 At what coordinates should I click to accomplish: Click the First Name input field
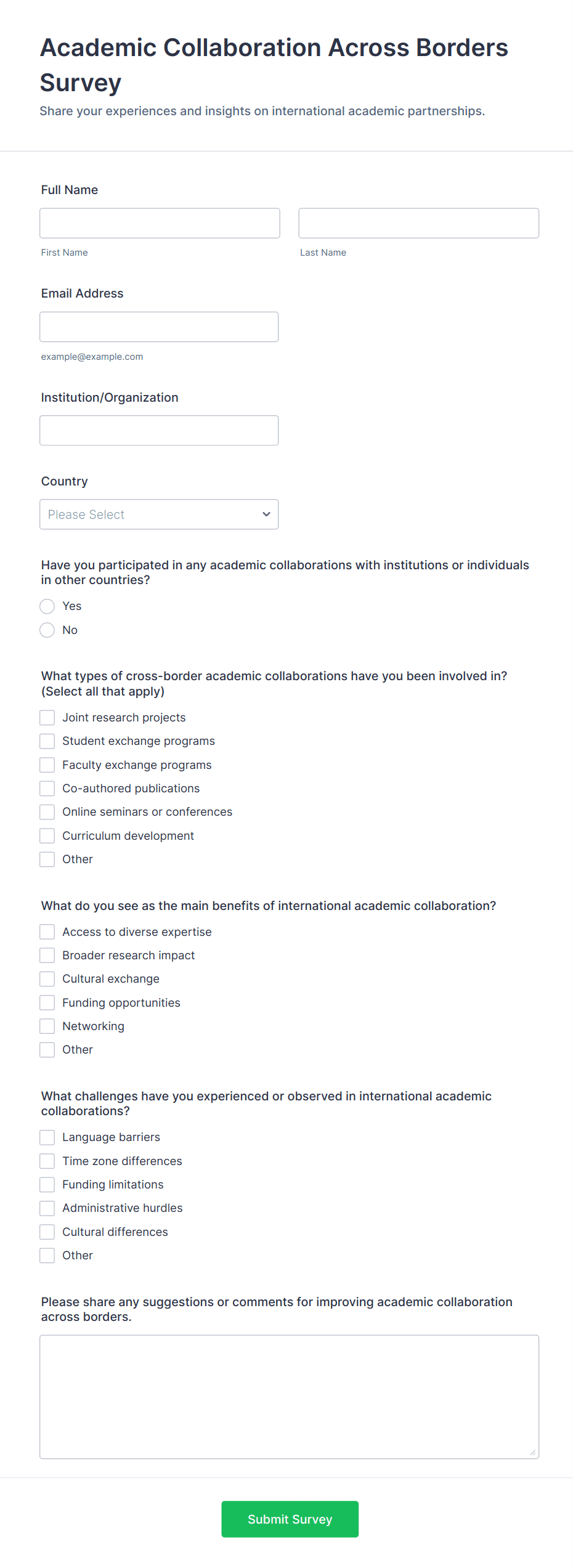pyautogui.click(x=160, y=223)
